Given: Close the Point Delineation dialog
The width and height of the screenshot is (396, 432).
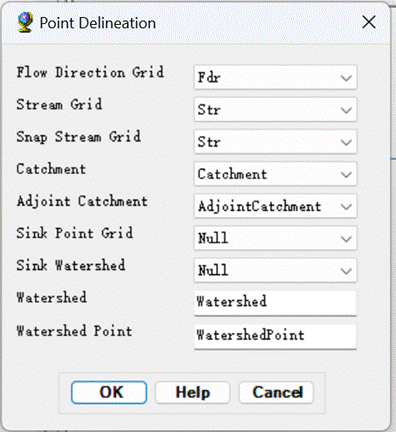Looking at the screenshot, I should coord(369,22).
